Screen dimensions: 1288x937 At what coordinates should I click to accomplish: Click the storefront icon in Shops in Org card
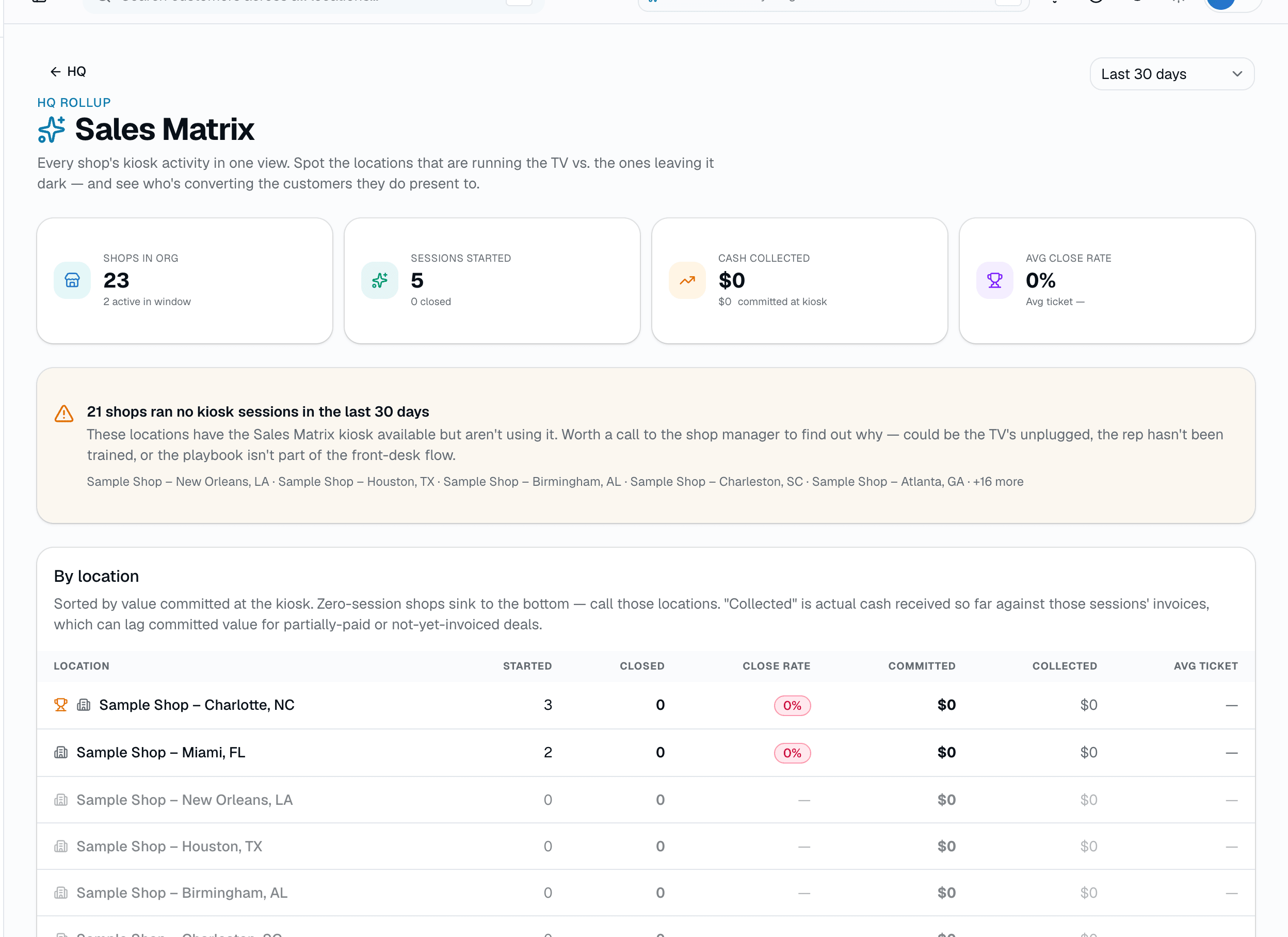72,280
